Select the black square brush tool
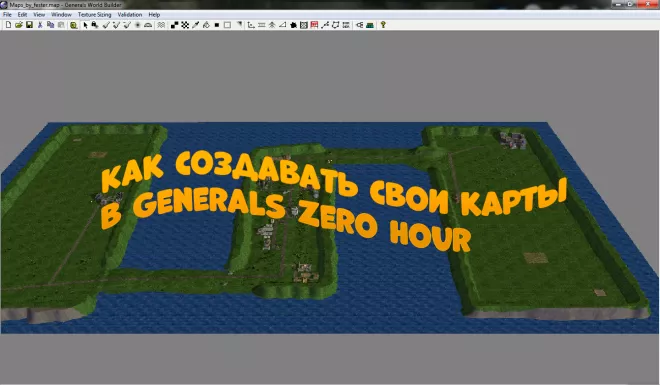Screen dimensions: 660x385 [217, 25]
